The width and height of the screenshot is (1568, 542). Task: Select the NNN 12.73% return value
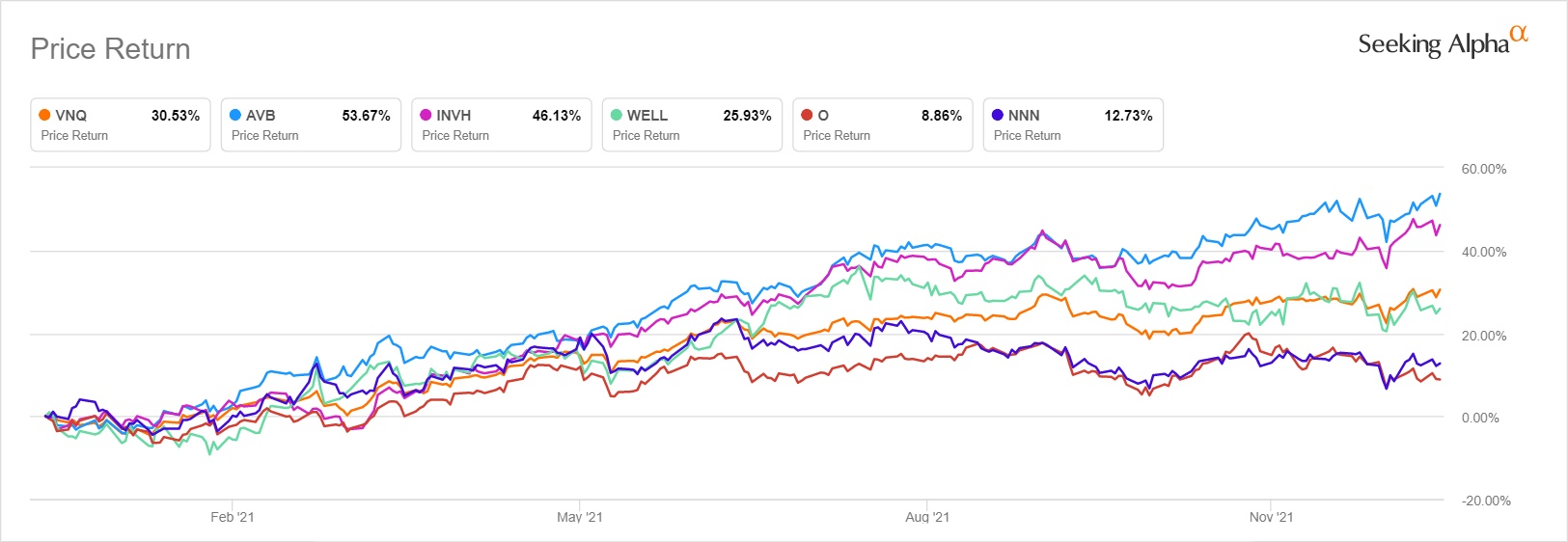point(1128,116)
